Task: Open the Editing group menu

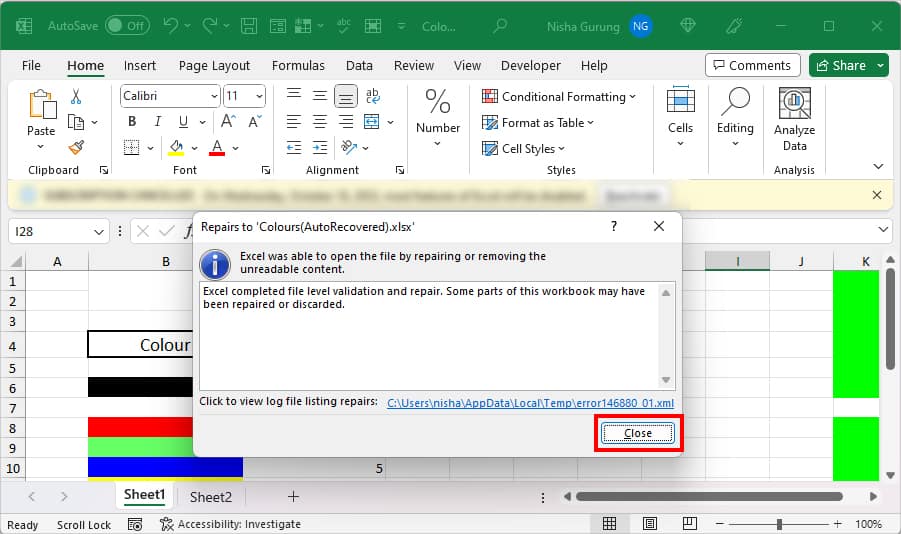Action: pos(735,117)
